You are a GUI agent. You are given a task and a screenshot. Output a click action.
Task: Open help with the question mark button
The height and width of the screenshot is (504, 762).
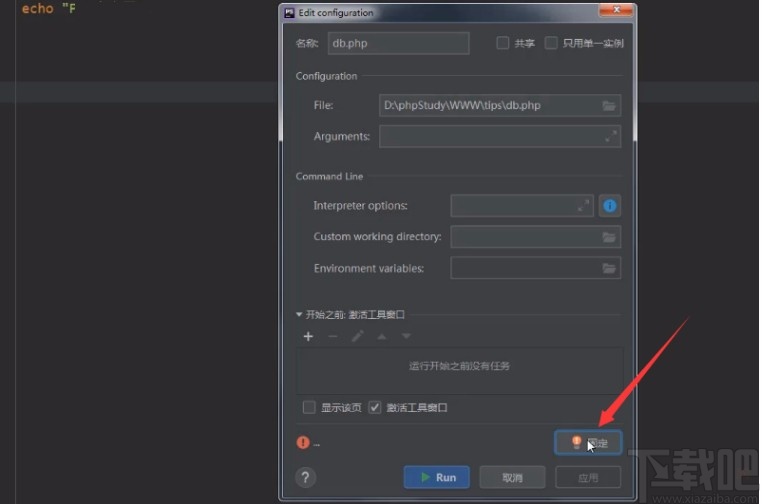pyautogui.click(x=306, y=478)
